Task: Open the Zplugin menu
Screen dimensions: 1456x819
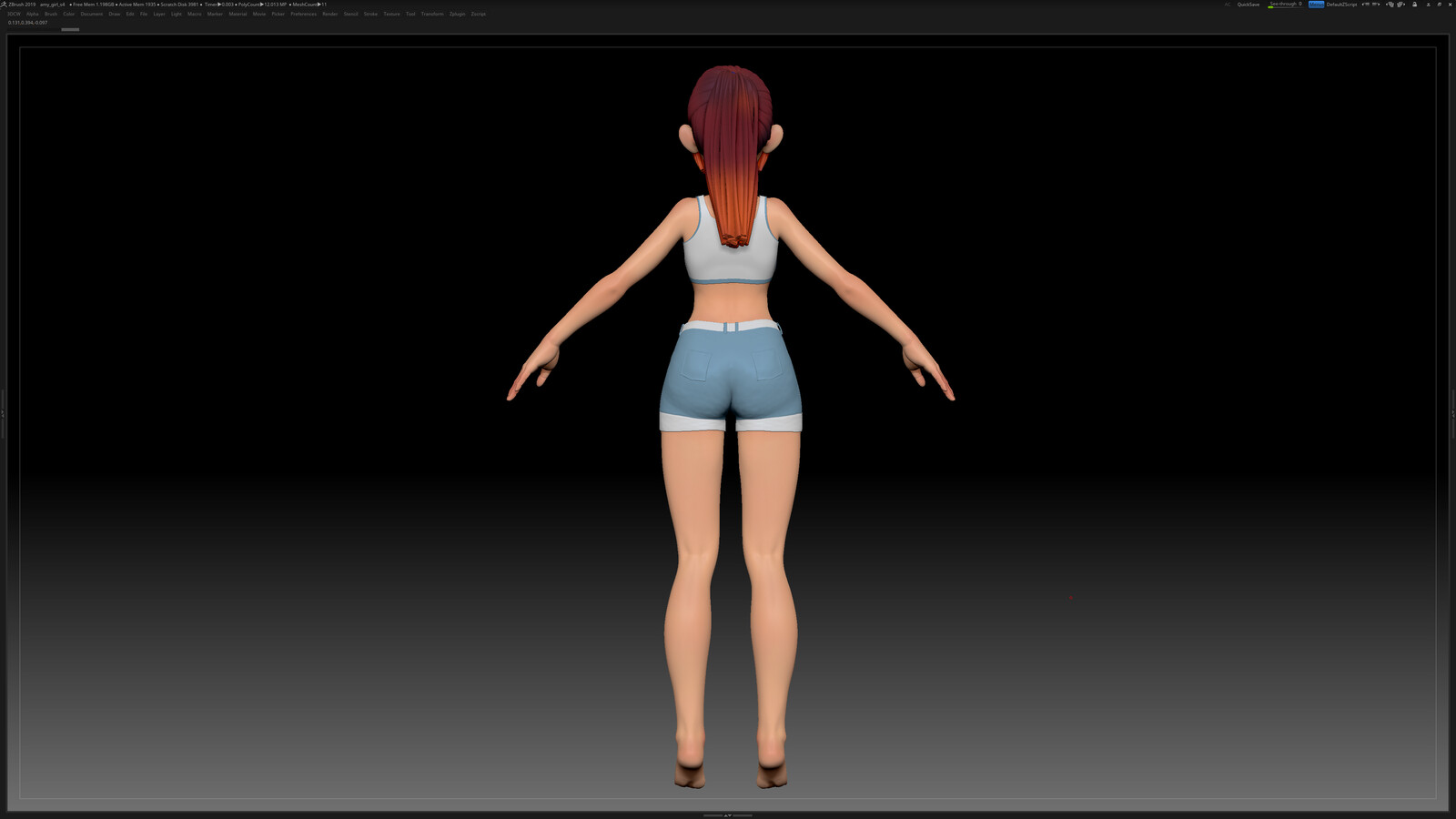Action: click(x=457, y=14)
